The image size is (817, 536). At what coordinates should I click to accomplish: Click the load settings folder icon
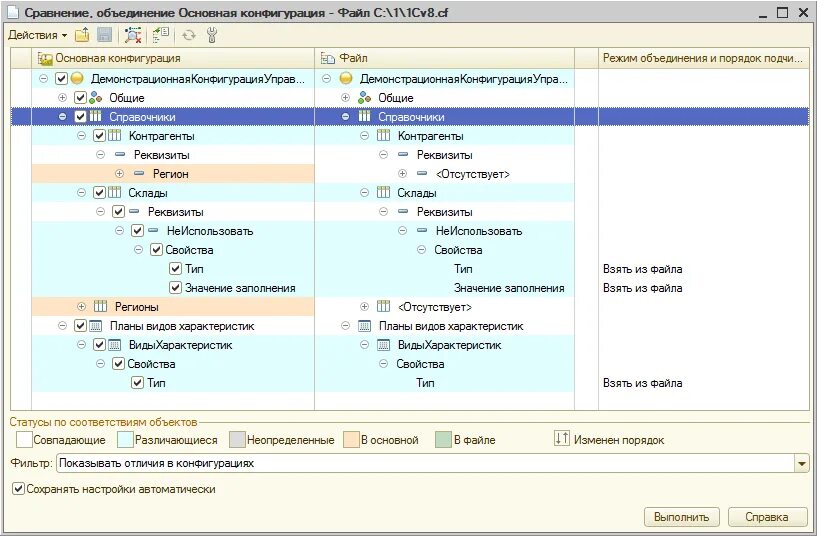click(82, 35)
